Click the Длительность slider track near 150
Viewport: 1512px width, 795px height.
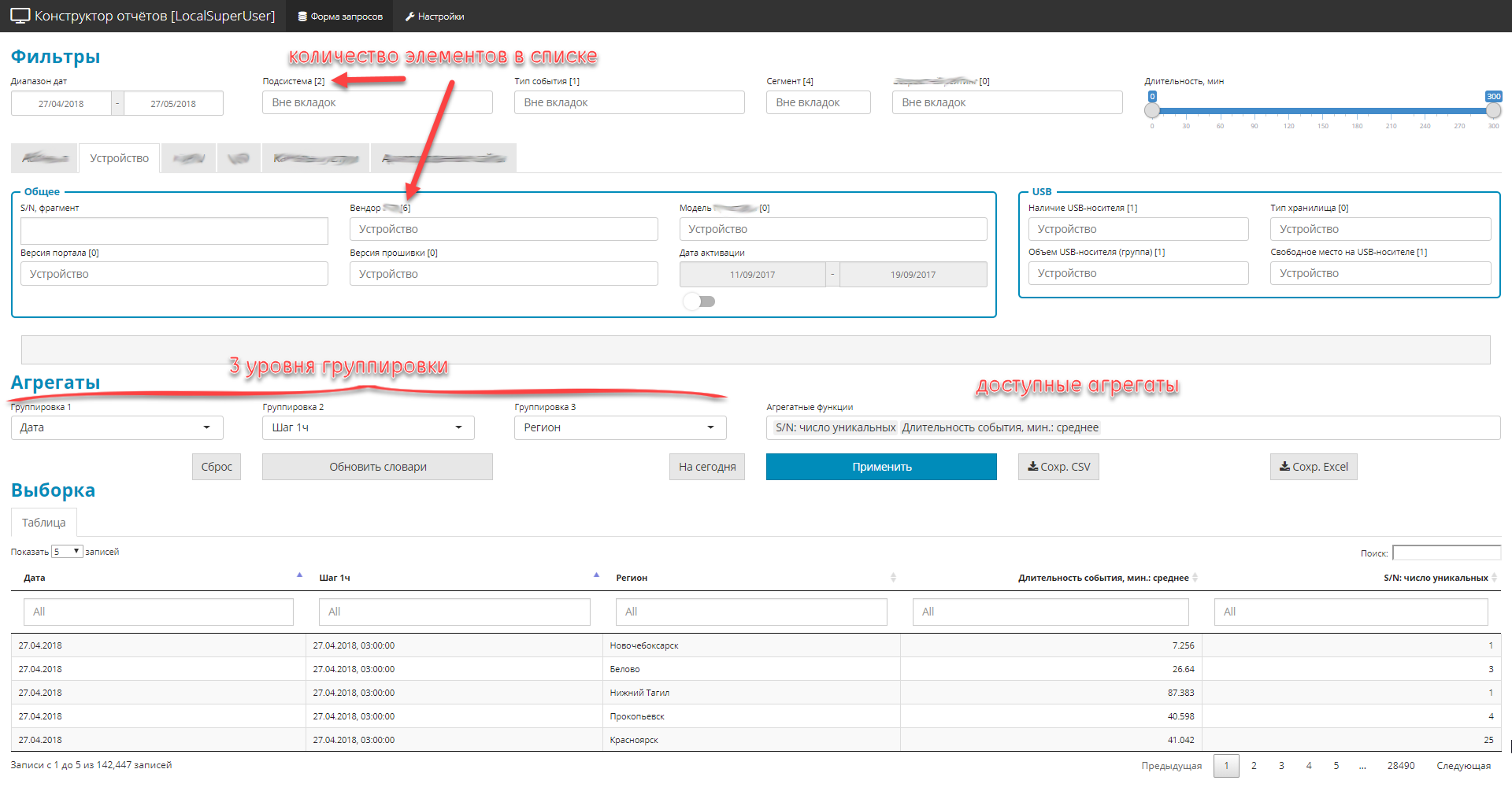pos(1323,110)
